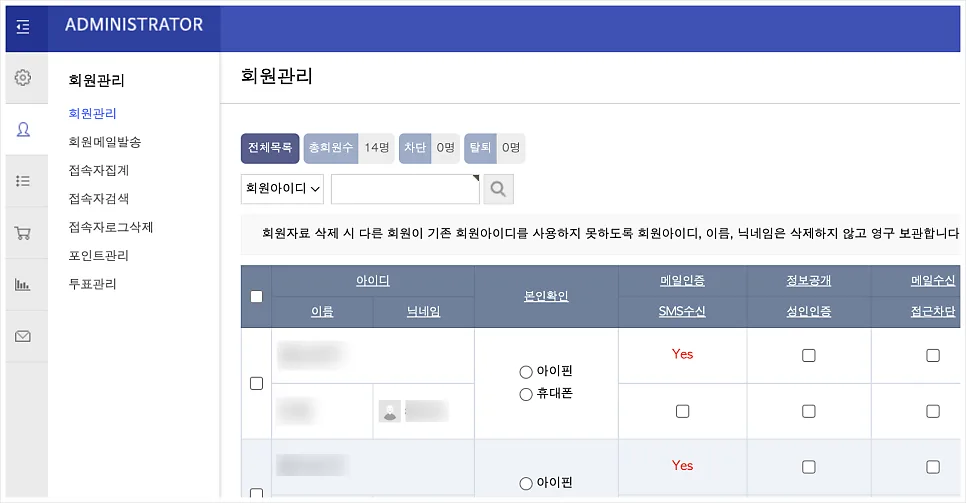Focus the member search text box
This screenshot has height=503, width=966.
(x=405, y=189)
